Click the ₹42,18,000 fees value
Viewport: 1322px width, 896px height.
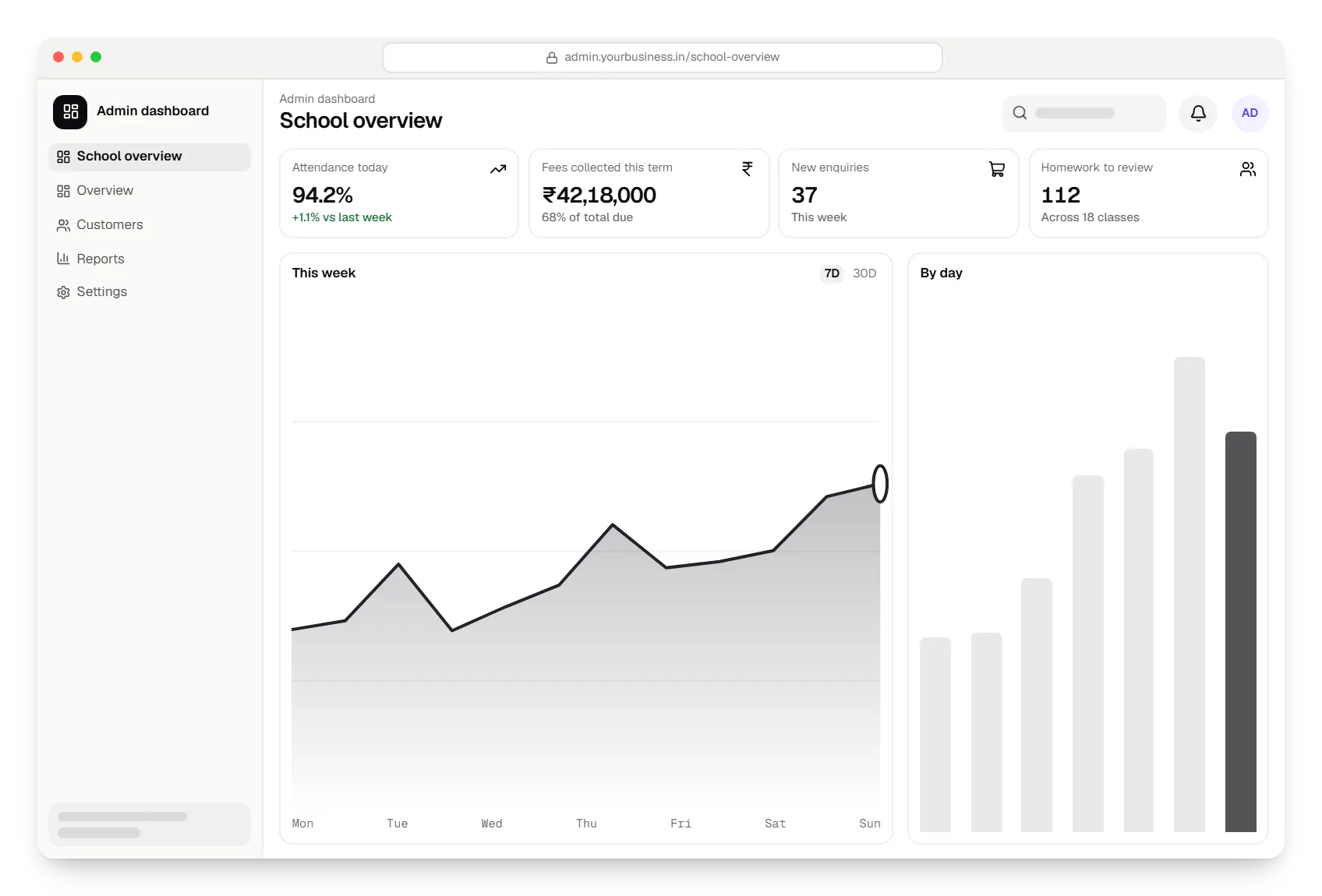click(599, 195)
